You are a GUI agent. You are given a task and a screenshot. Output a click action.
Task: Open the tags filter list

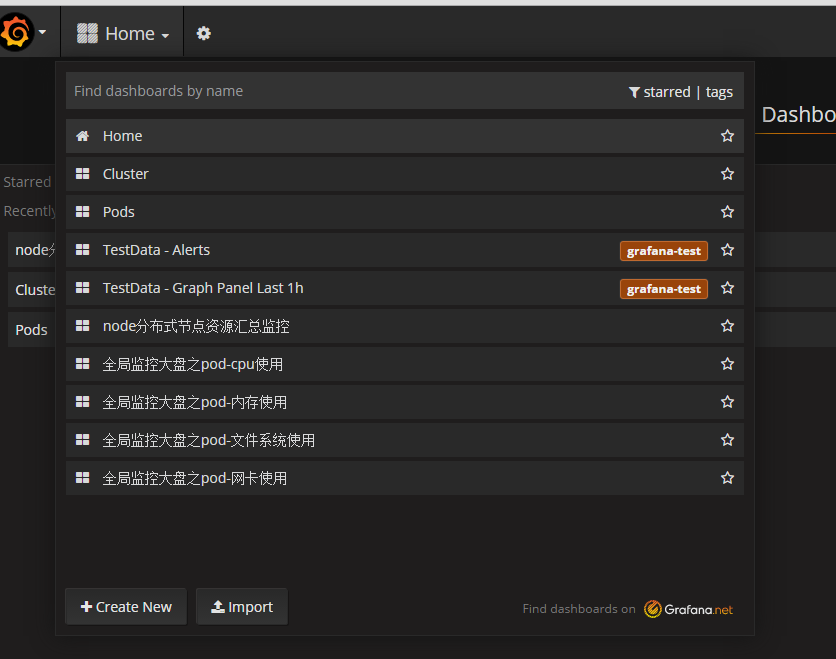[719, 92]
